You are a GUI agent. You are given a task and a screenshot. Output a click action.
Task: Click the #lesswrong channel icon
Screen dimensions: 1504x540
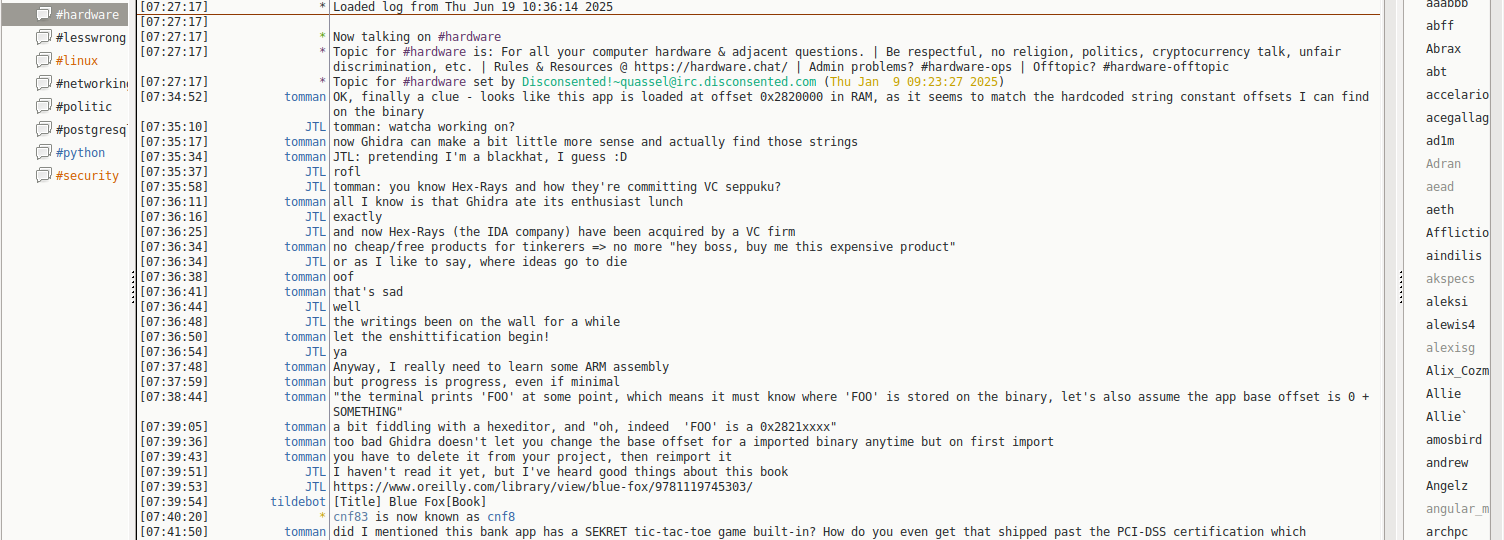click(44, 38)
